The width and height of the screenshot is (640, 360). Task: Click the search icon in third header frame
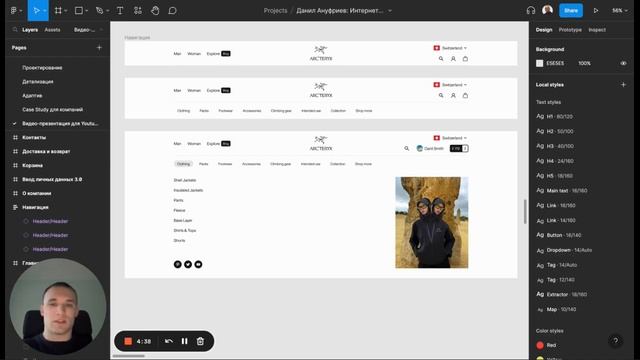[x=407, y=149]
